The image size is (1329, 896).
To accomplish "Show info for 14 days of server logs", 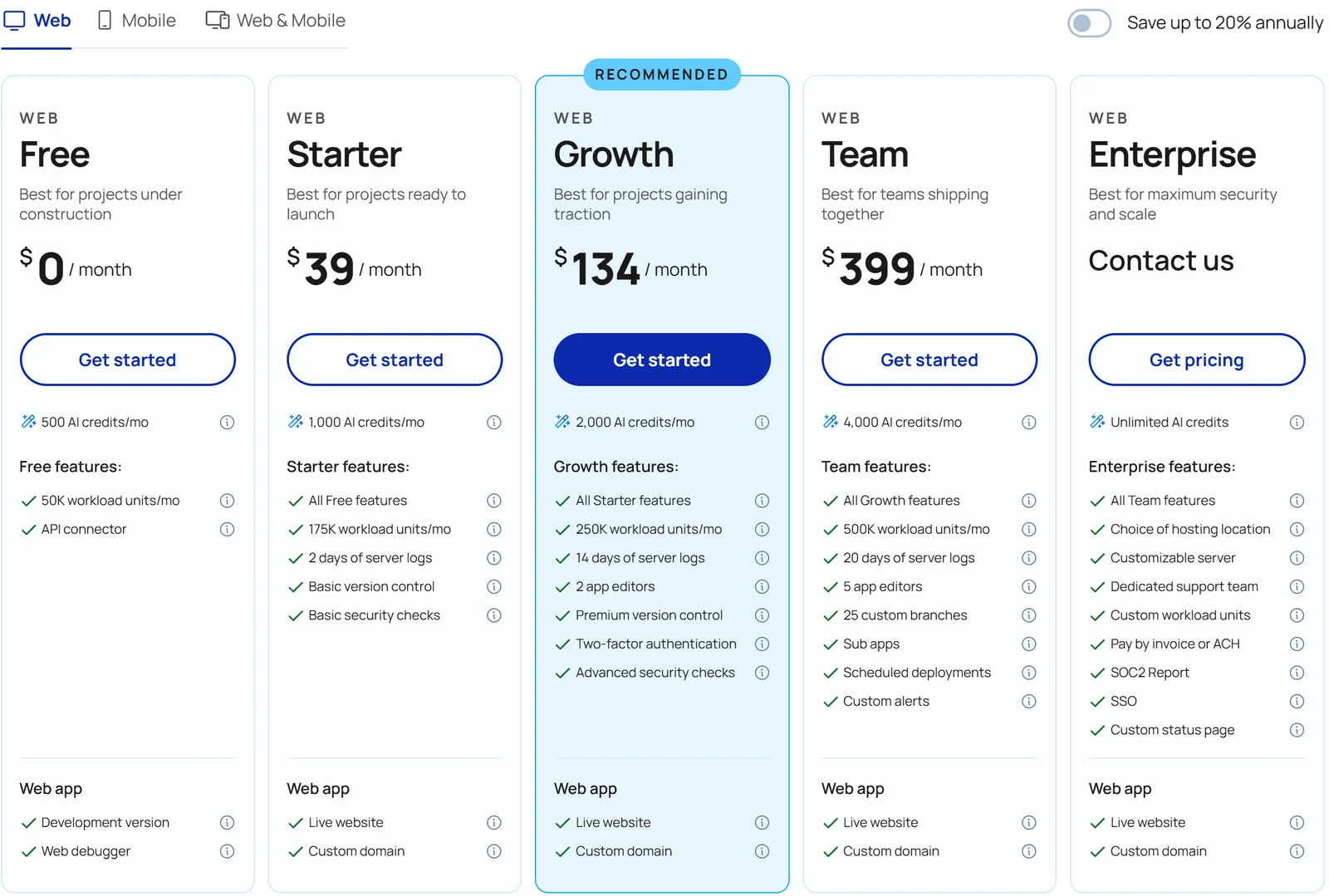I will click(x=762, y=558).
